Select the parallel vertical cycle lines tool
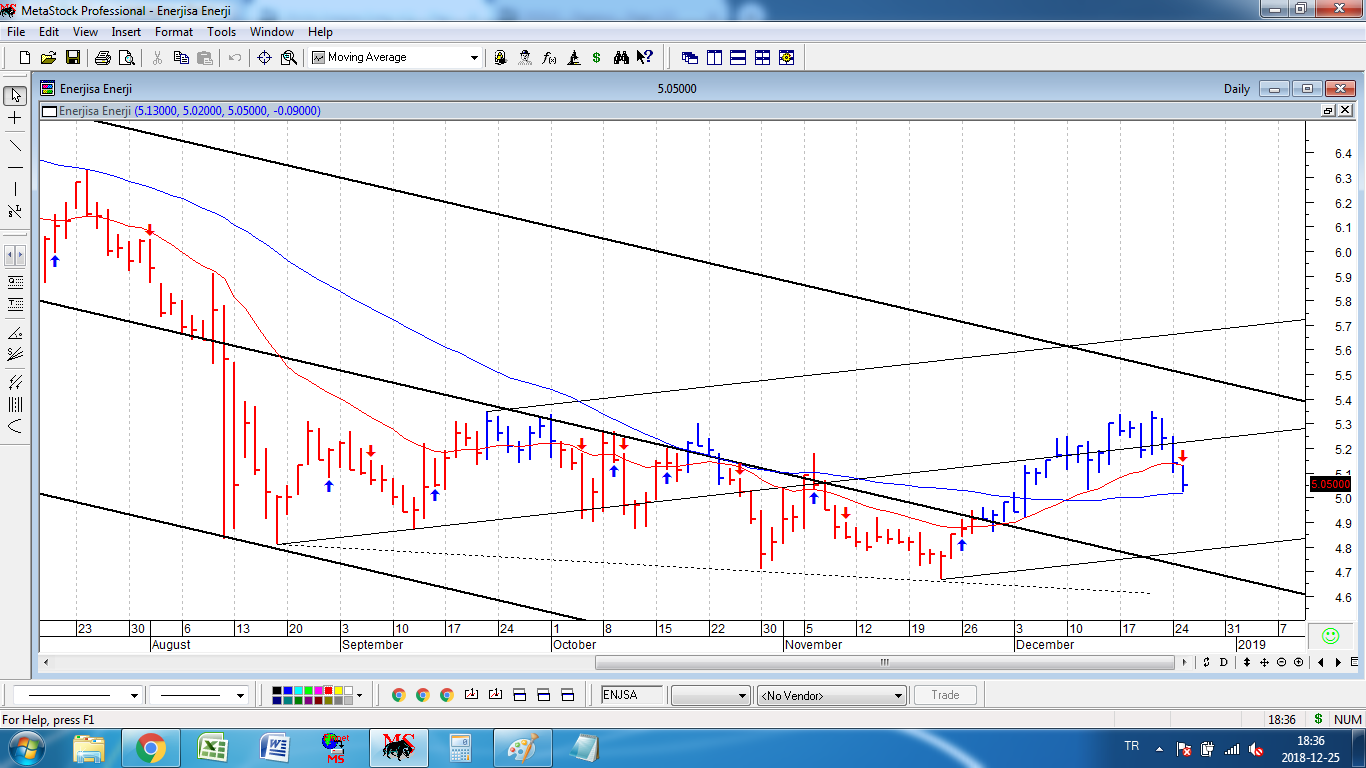 15,404
